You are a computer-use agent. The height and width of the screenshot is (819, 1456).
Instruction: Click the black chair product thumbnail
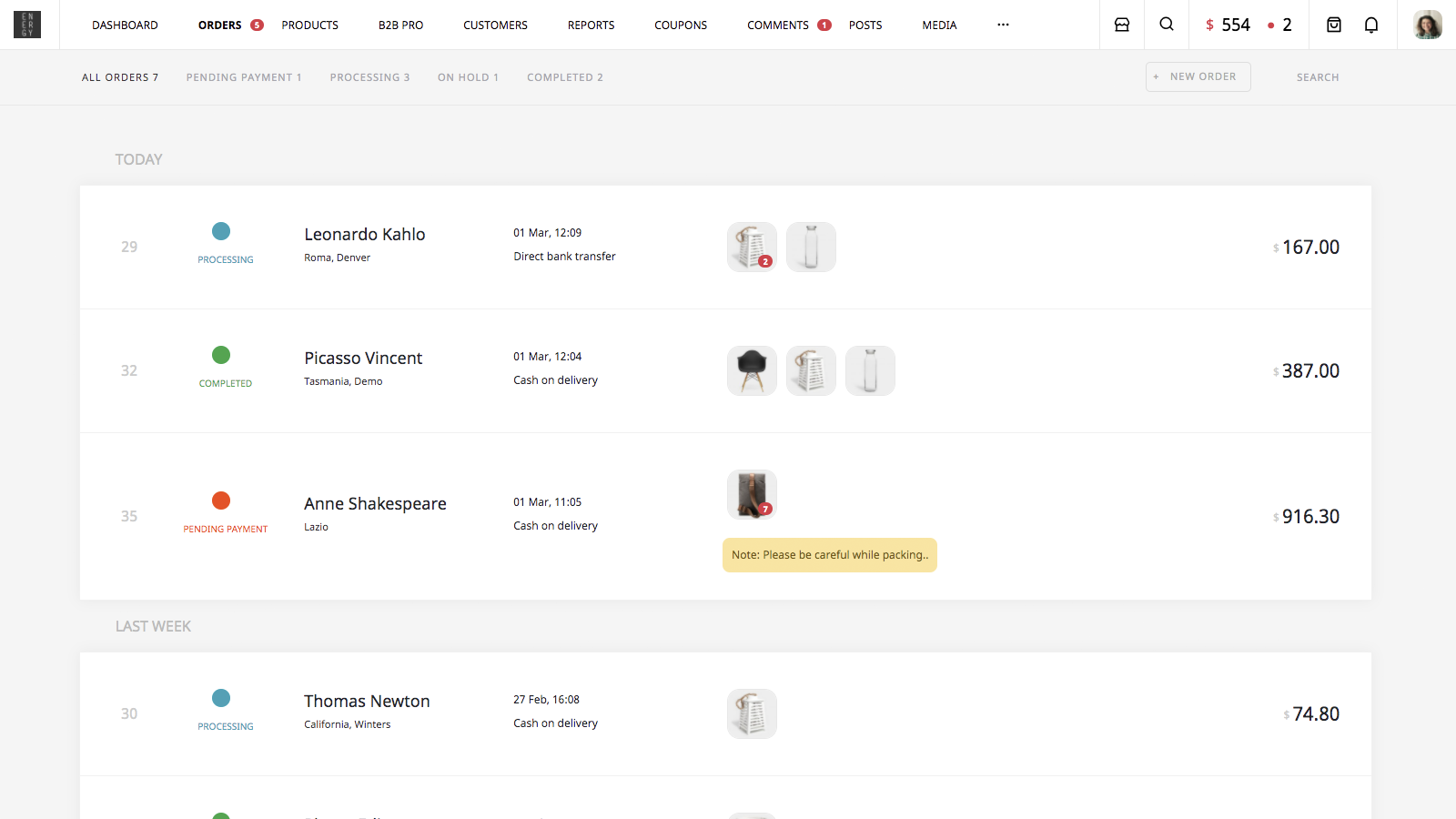coord(752,370)
